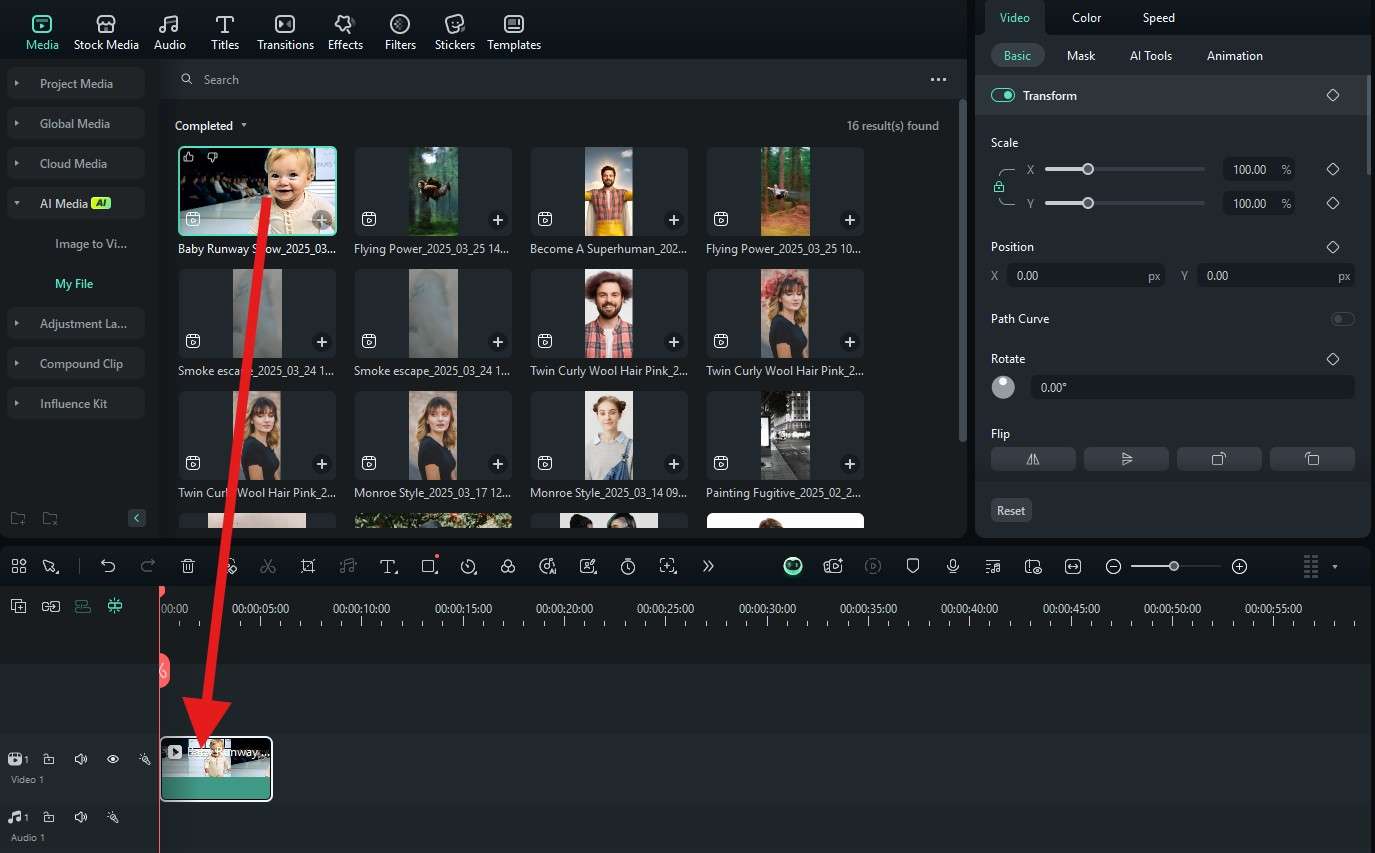Click the microphone voiceover record icon

953,566
